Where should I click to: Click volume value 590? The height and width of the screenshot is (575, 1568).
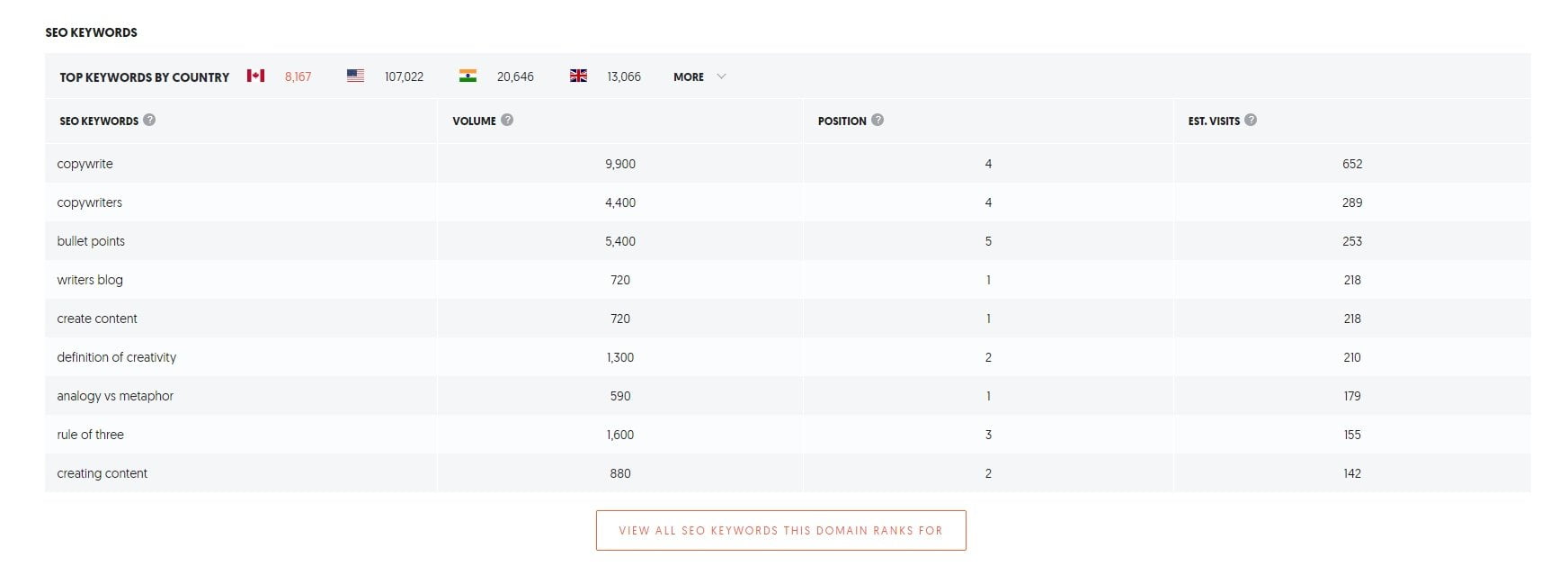pos(620,396)
